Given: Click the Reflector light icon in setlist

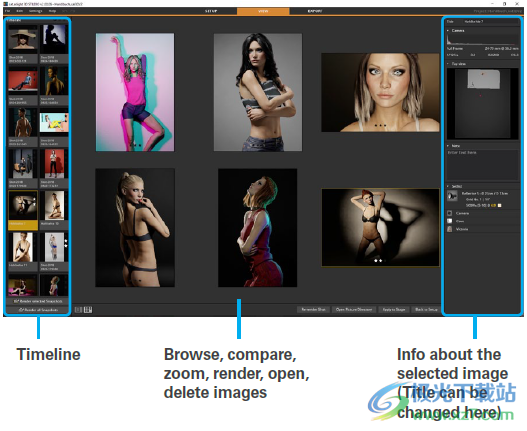Looking at the screenshot, I should [452, 196].
